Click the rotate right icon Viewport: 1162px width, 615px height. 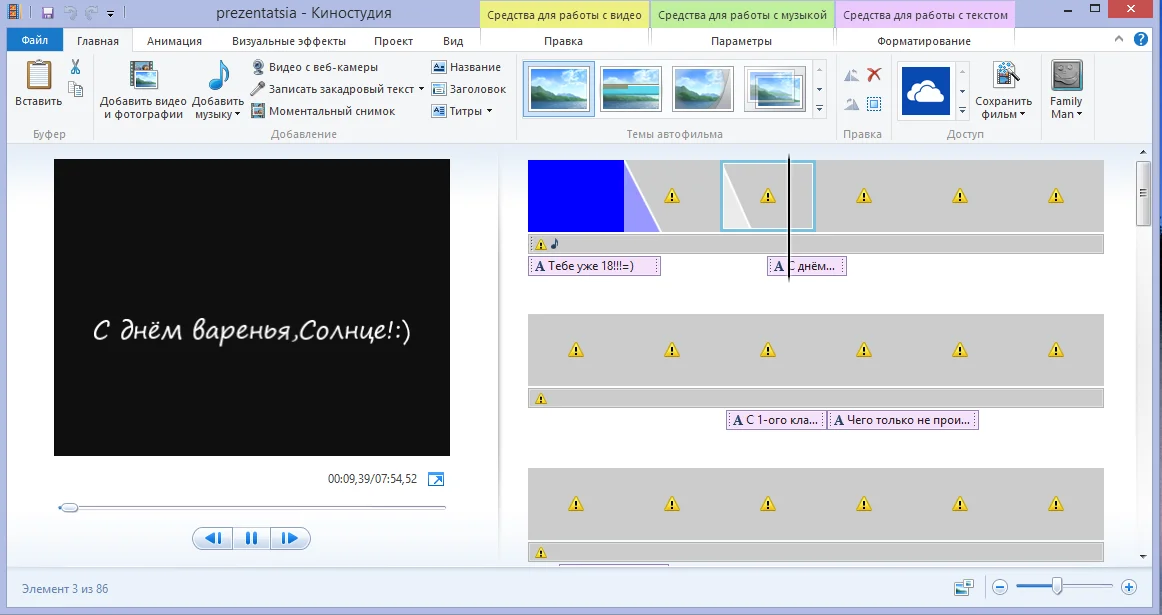tap(852, 104)
